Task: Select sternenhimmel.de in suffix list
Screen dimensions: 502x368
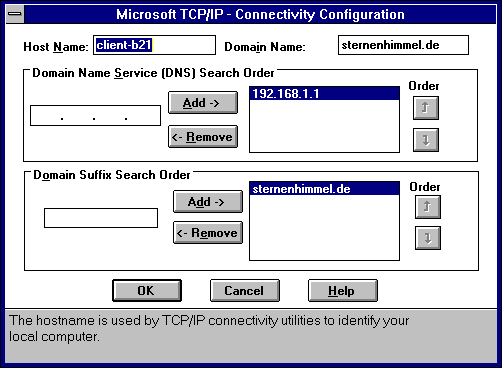Action: tap(324, 189)
